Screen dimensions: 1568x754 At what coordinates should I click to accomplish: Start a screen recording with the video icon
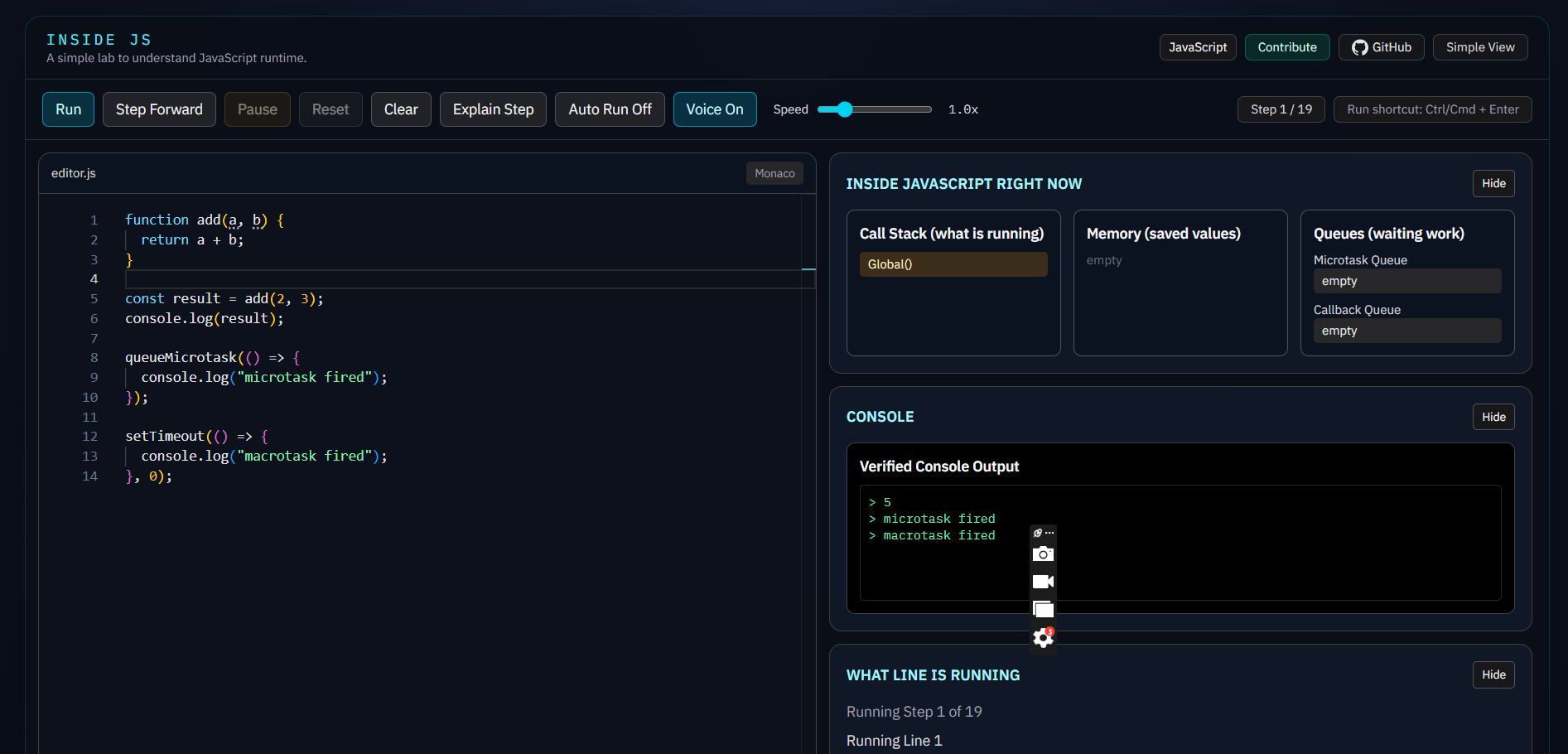pyautogui.click(x=1043, y=581)
